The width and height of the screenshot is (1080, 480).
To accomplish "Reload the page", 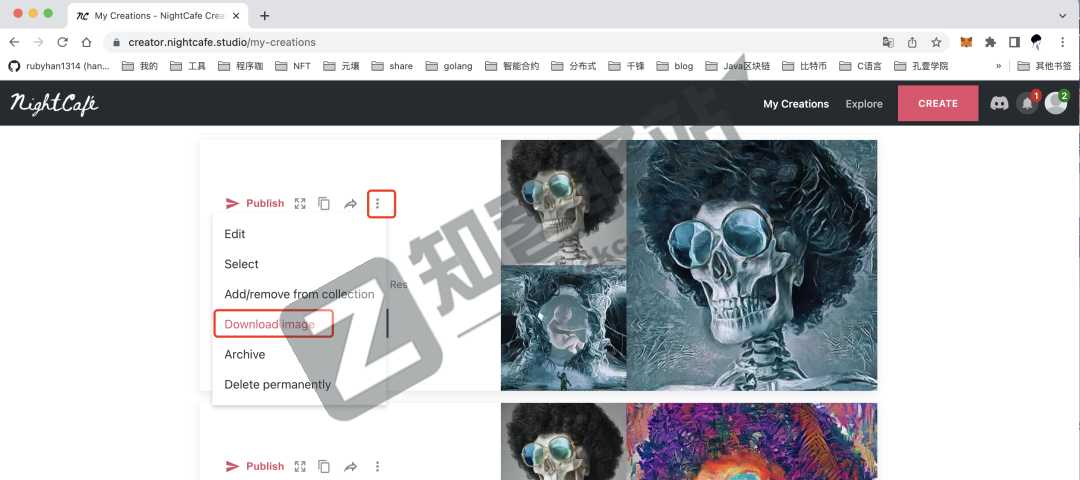I will 62,42.
